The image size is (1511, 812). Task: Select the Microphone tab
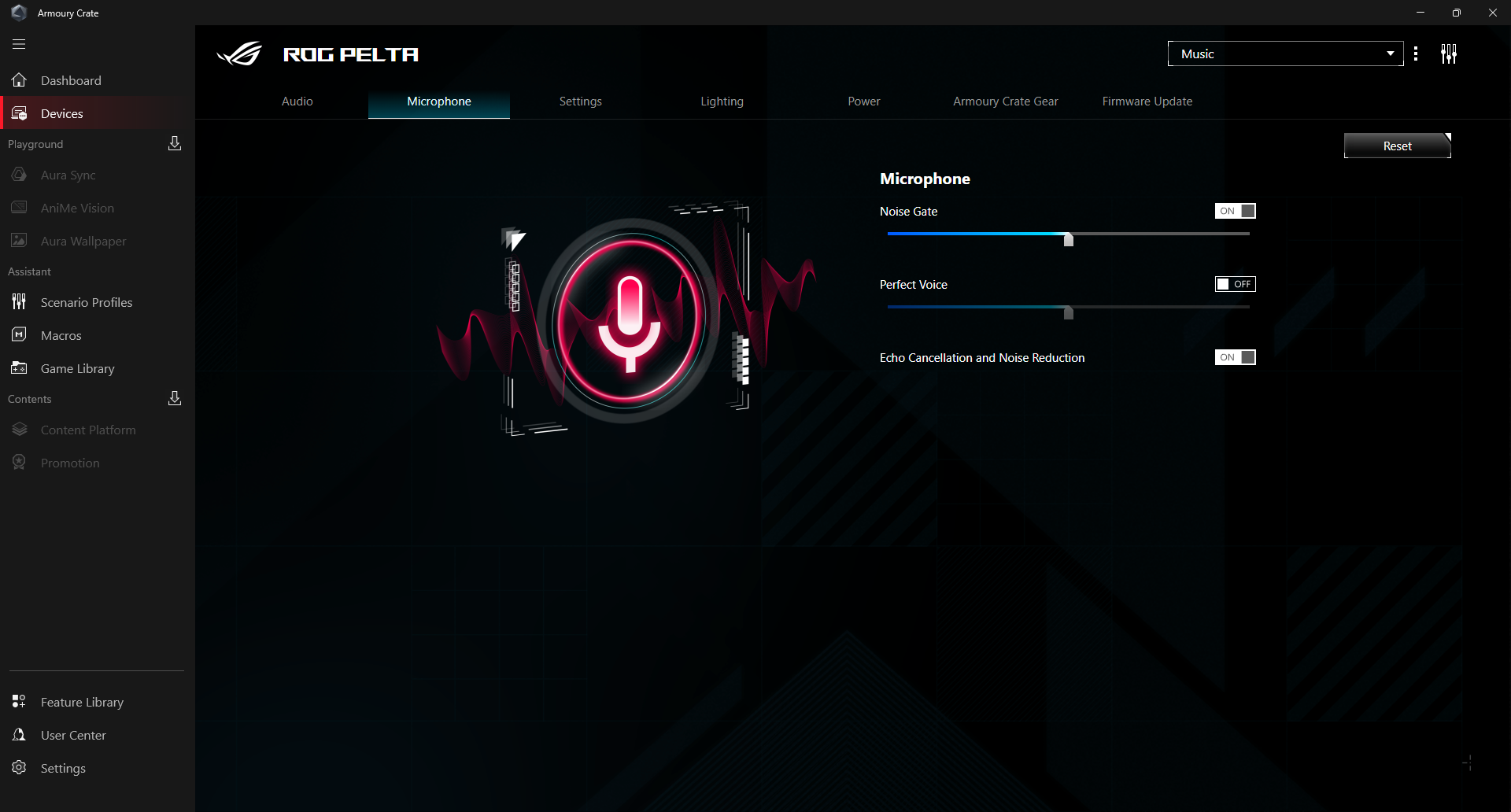pyautogui.click(x=439, y=101)
